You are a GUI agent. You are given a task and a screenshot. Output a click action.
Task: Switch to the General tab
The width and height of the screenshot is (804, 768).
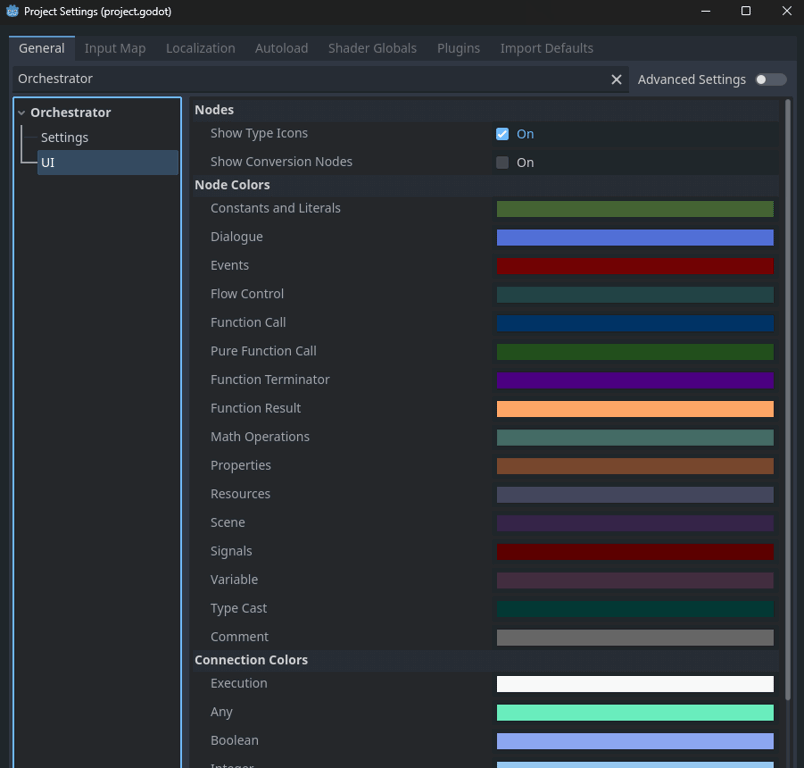[42, 48]
